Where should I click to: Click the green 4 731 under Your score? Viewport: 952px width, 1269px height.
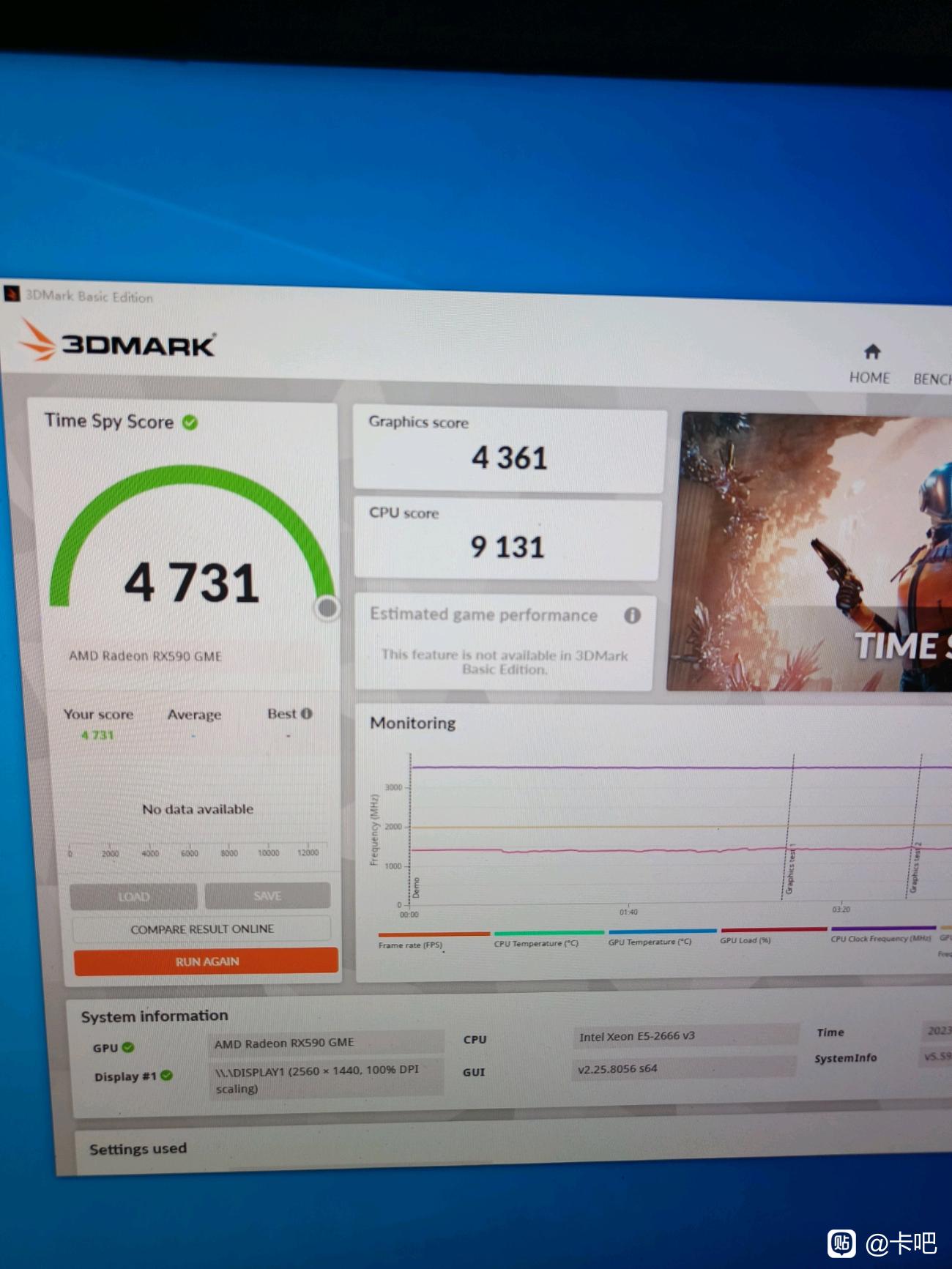97,734
